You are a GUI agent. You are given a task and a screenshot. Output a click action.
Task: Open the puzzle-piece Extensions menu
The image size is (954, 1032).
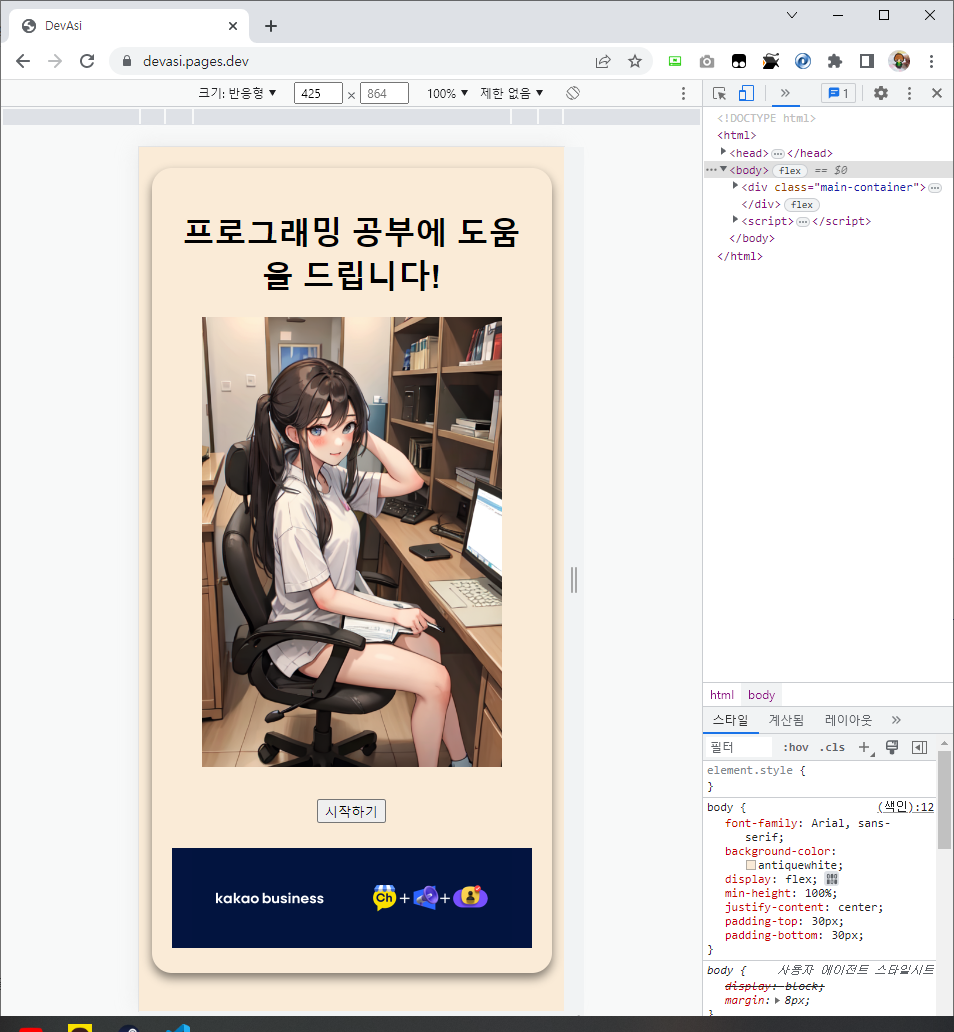(x=835, y=61)
